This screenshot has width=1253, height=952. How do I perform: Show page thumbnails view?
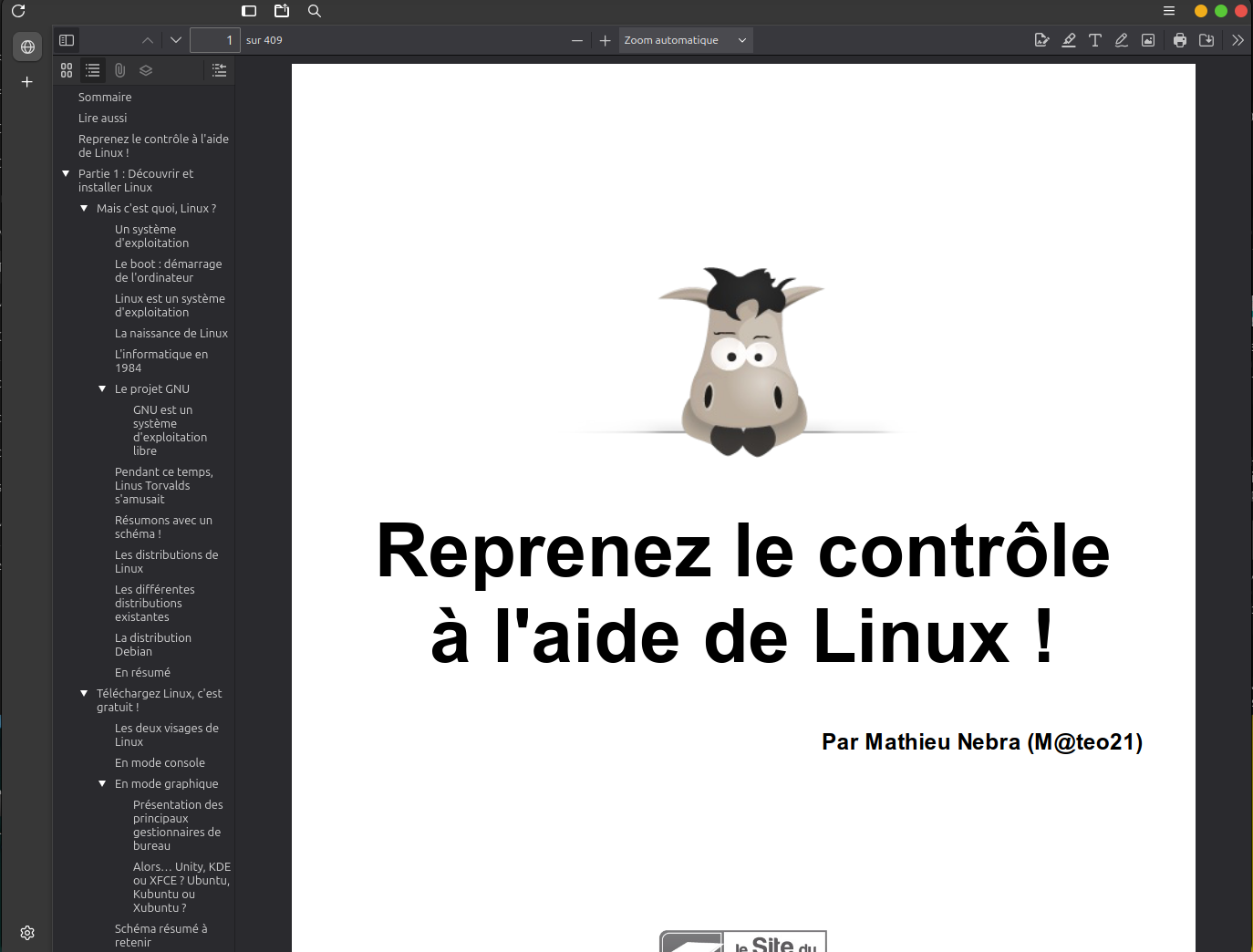click(67, 70)
